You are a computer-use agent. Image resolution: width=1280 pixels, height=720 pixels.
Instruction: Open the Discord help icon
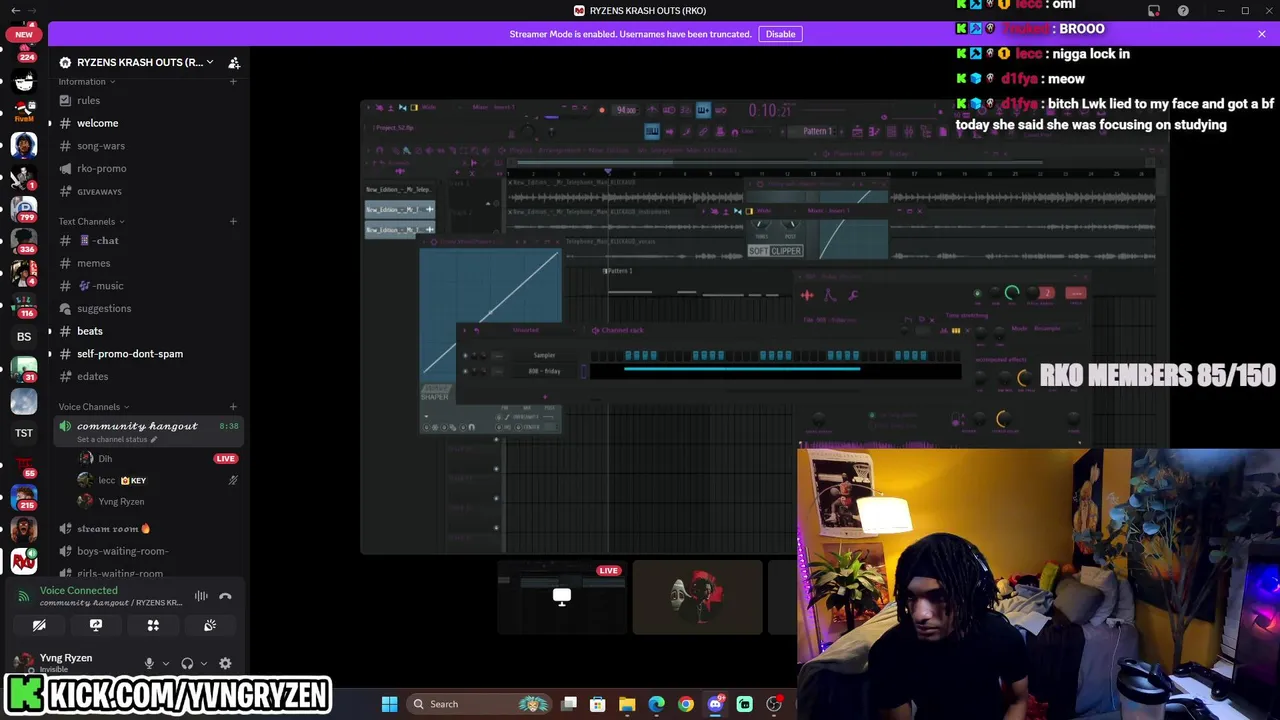[1183, 10]
